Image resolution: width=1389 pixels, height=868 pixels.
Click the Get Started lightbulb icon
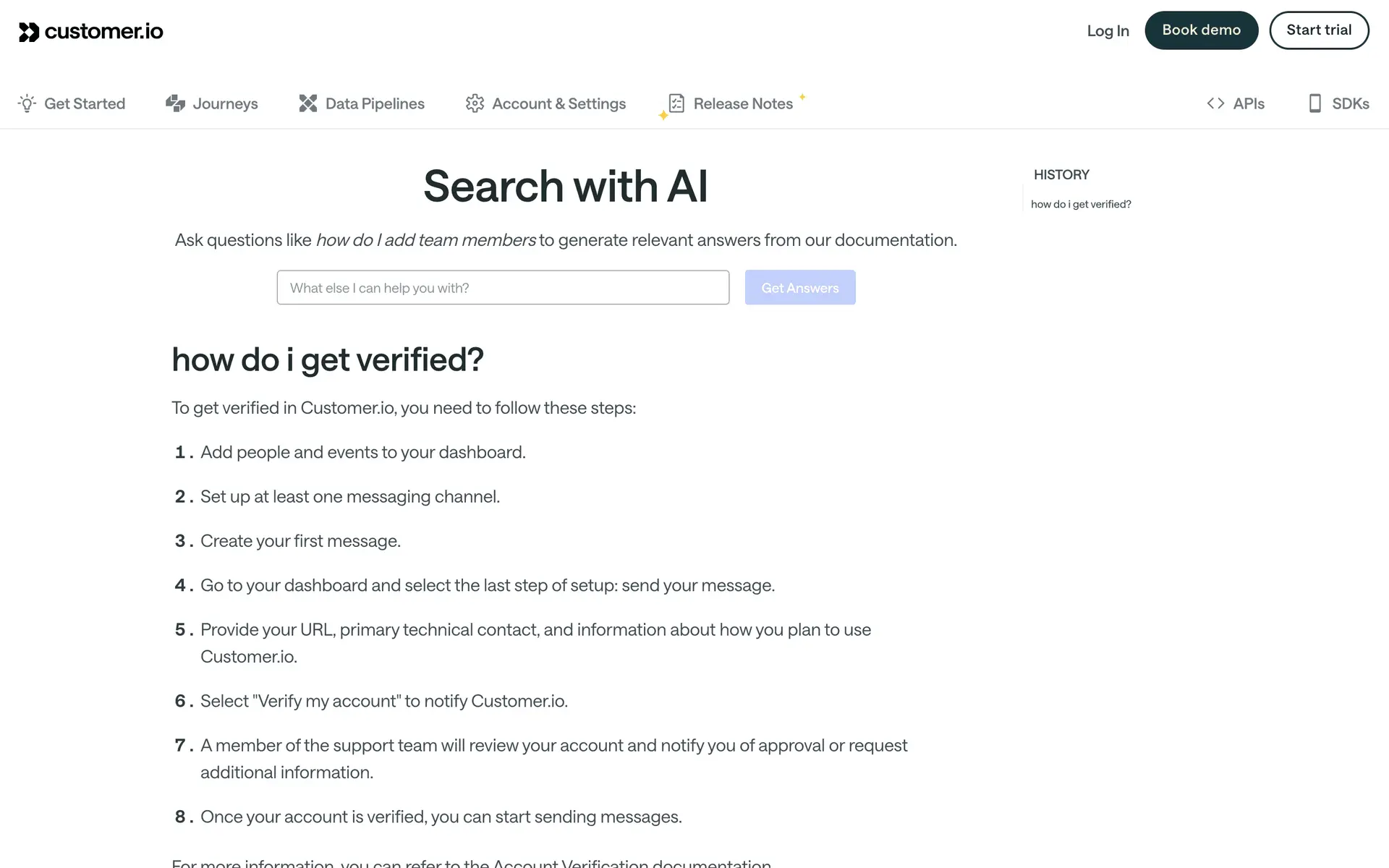click(27, 103)
